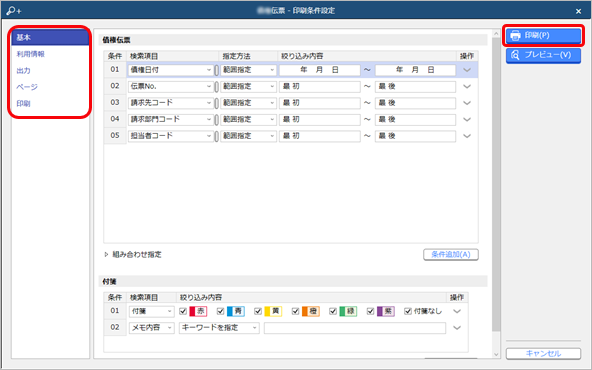
Task: Click operation chevron for 伝票No. row
Action: click(467, 86)
